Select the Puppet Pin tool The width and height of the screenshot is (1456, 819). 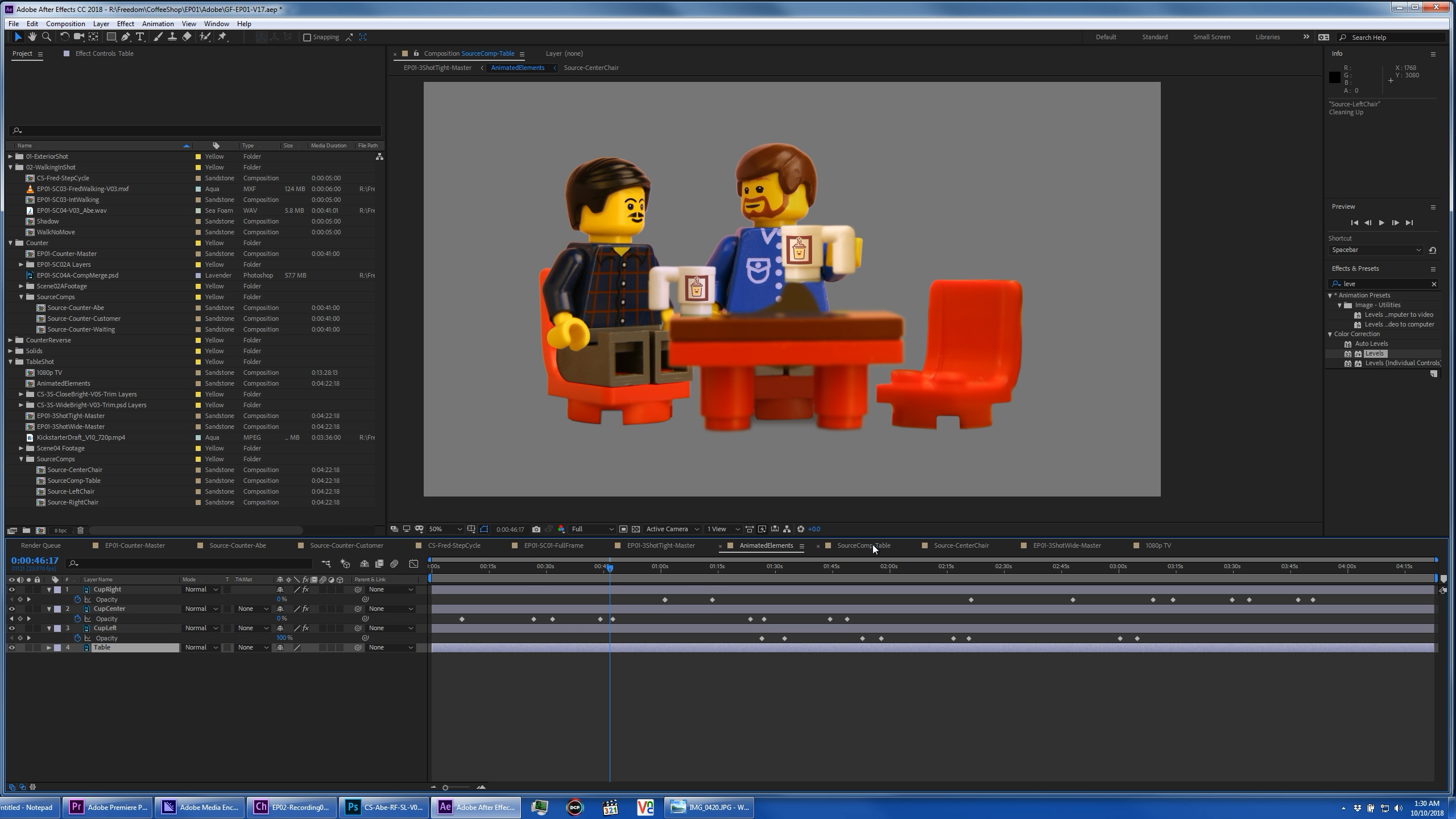tap(222, 37)
